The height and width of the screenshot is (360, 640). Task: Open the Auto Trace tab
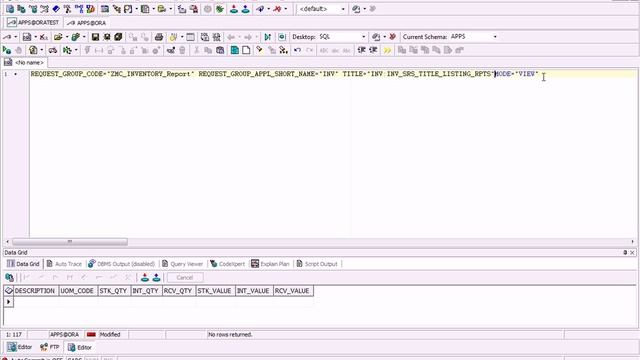(x=64, y=264)
